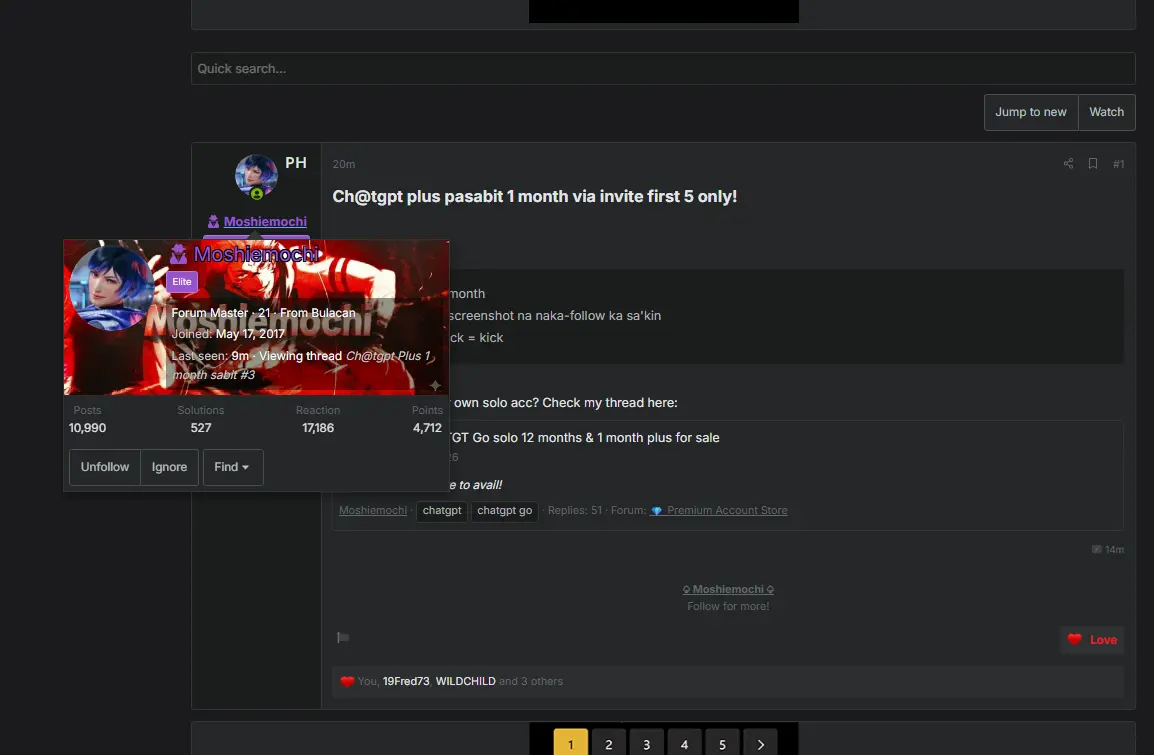Click the thread title 'Ch@tgpt plus pasabit'
The width and height of the screenshot is (1154, 755).
point(535,196)
